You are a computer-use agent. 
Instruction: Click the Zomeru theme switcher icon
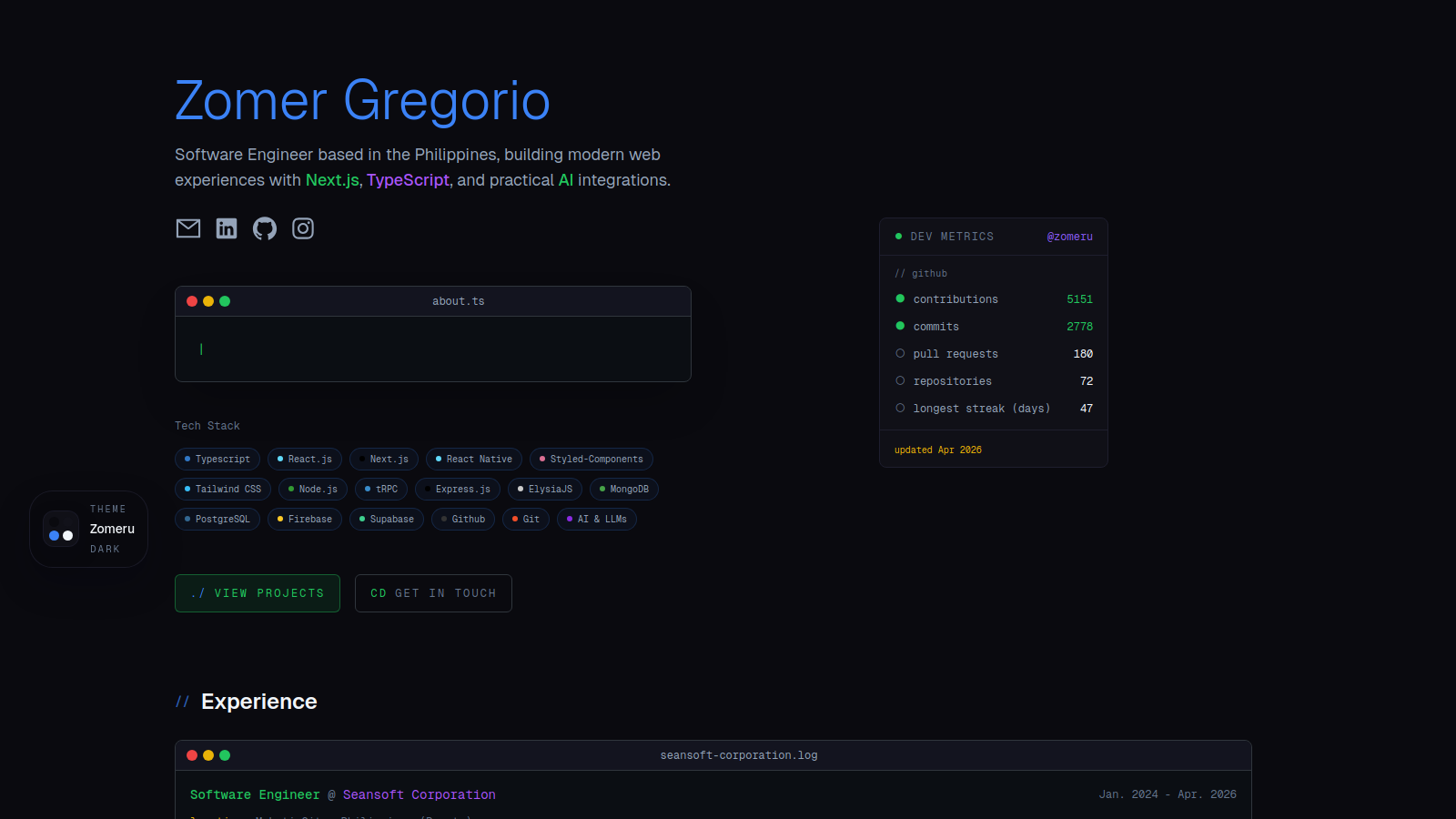pos(61,529)
